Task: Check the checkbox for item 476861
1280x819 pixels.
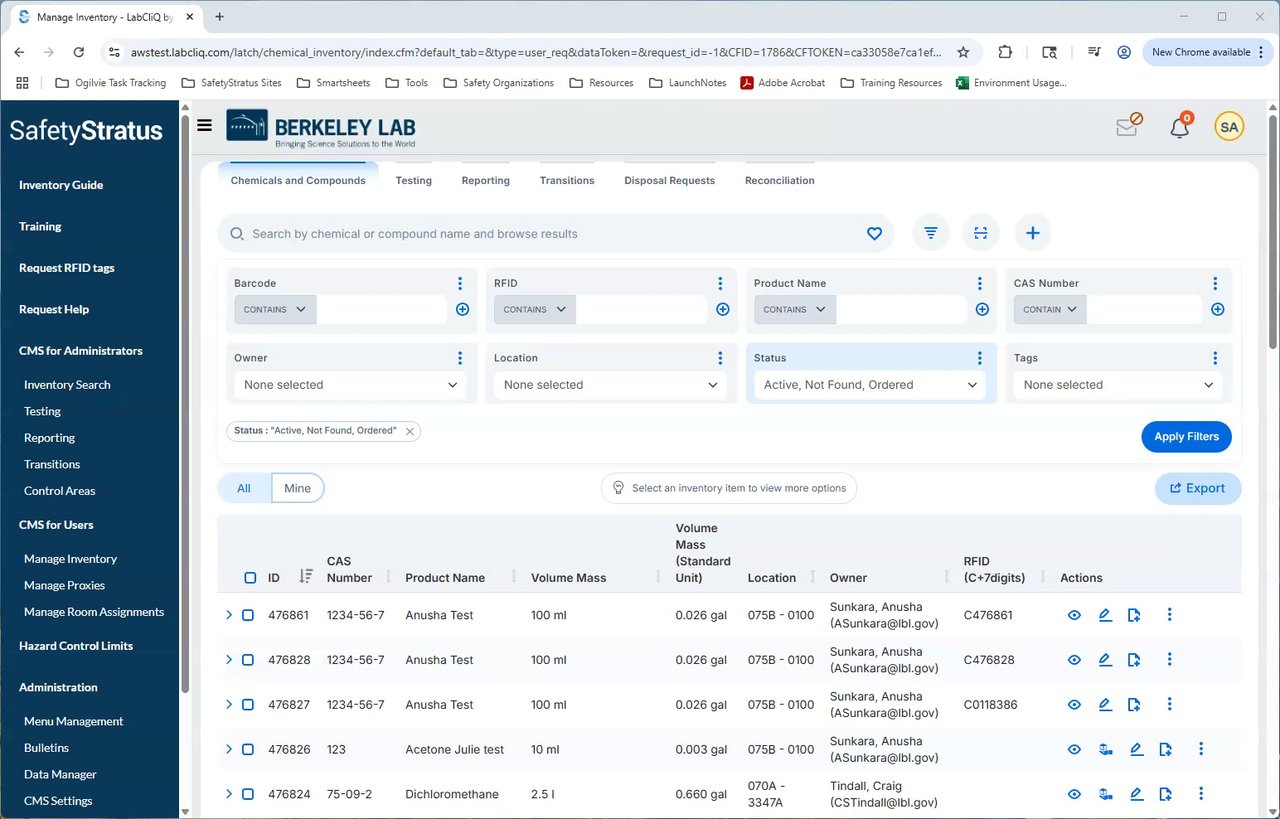Action: (x=248, y=615)
